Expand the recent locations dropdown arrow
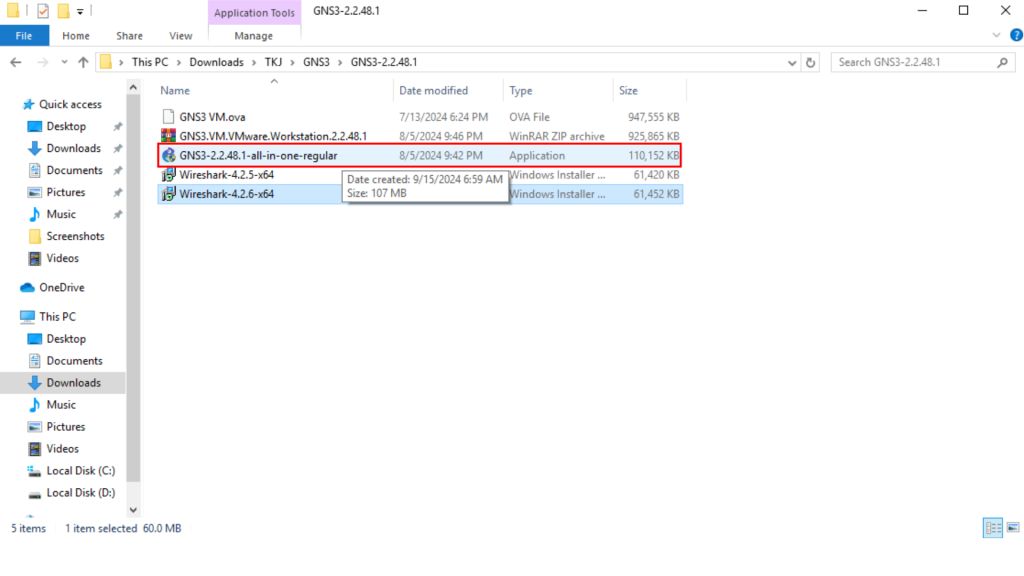The width and height of the screenshot is (1024, 576). click(63, 62)
